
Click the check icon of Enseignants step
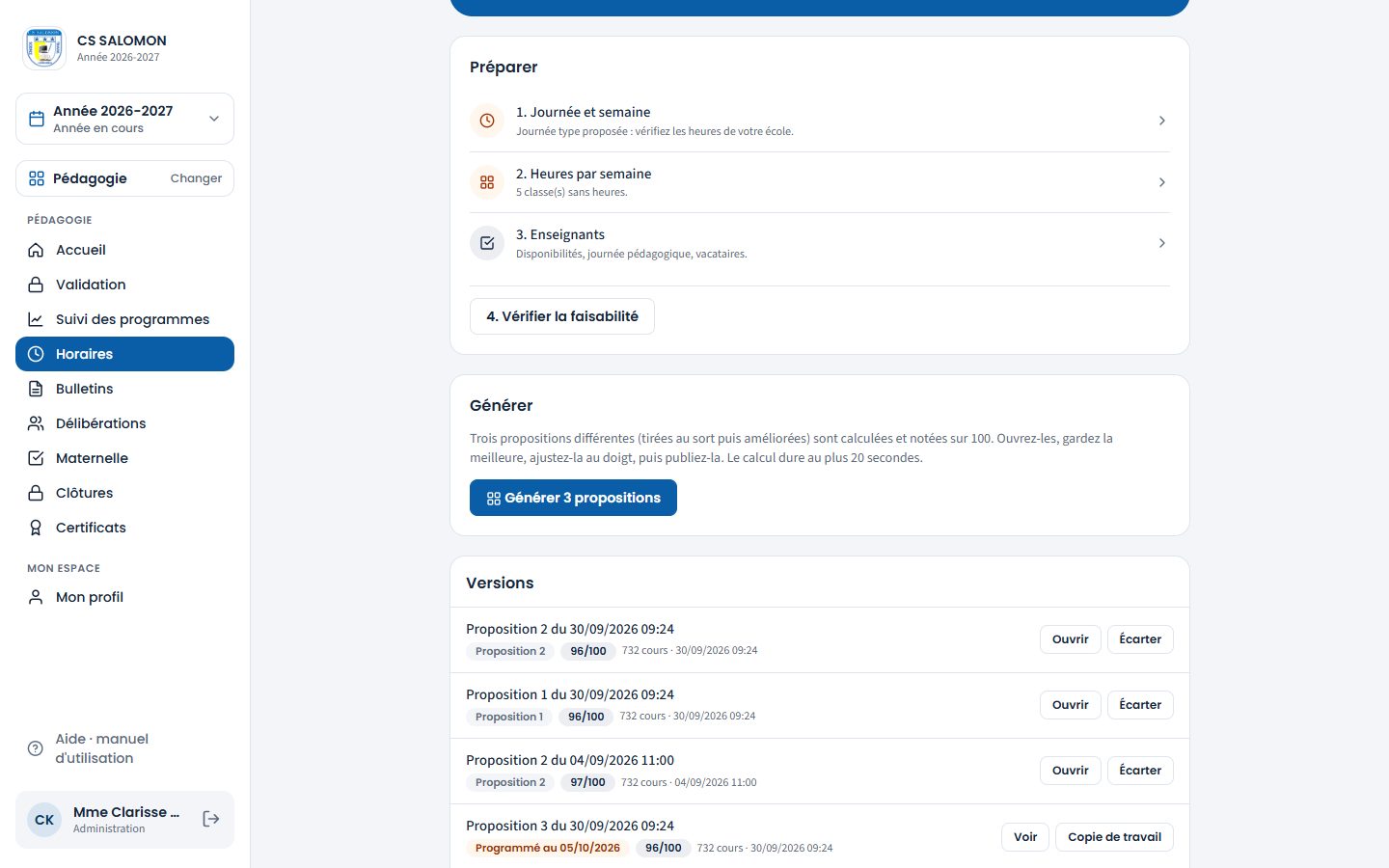point(487,243)
